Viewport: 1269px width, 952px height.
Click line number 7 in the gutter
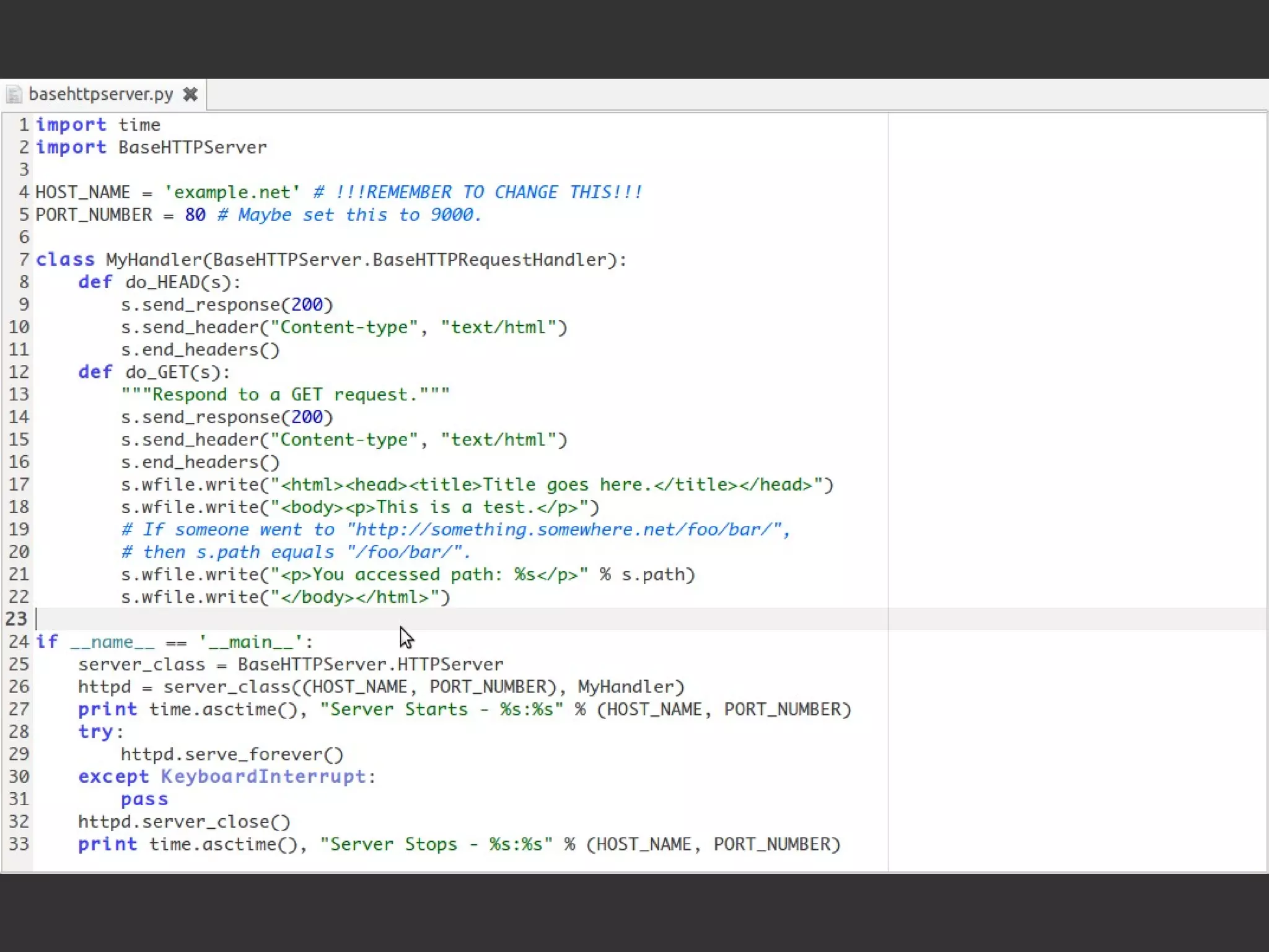point(24,260)
